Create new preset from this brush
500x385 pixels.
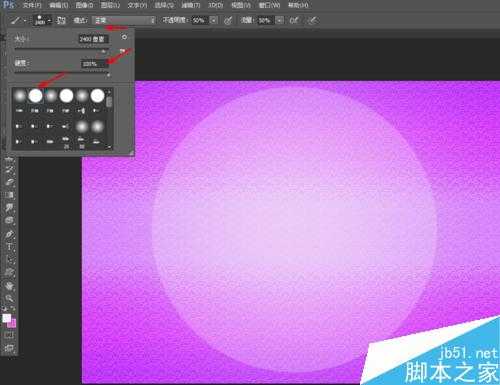click(122, 51)
